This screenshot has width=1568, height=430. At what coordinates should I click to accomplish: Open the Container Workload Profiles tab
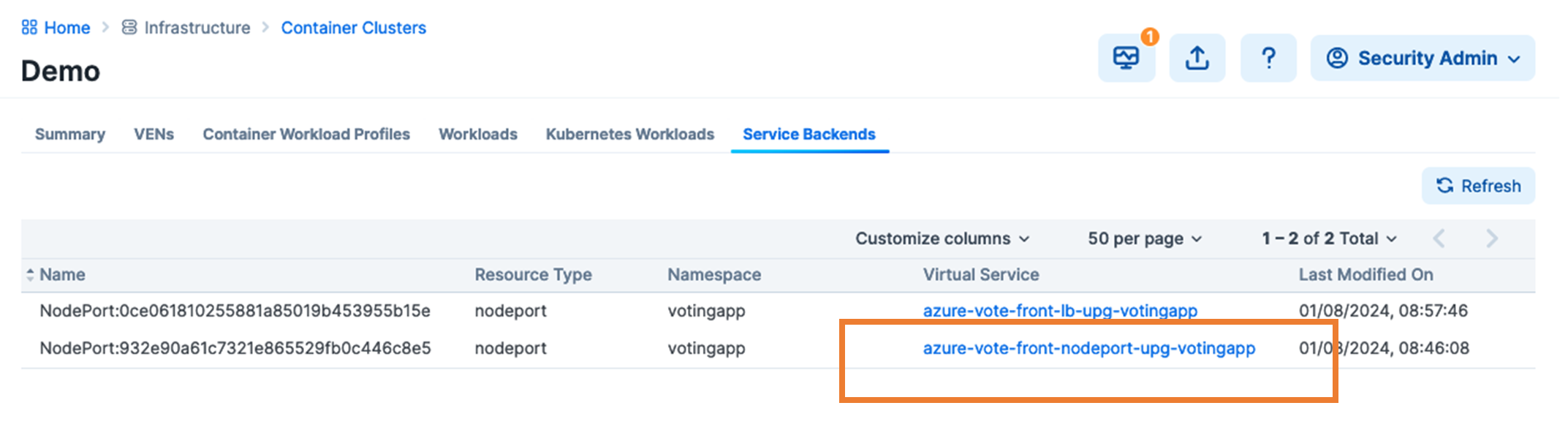[x=306, y=135]
